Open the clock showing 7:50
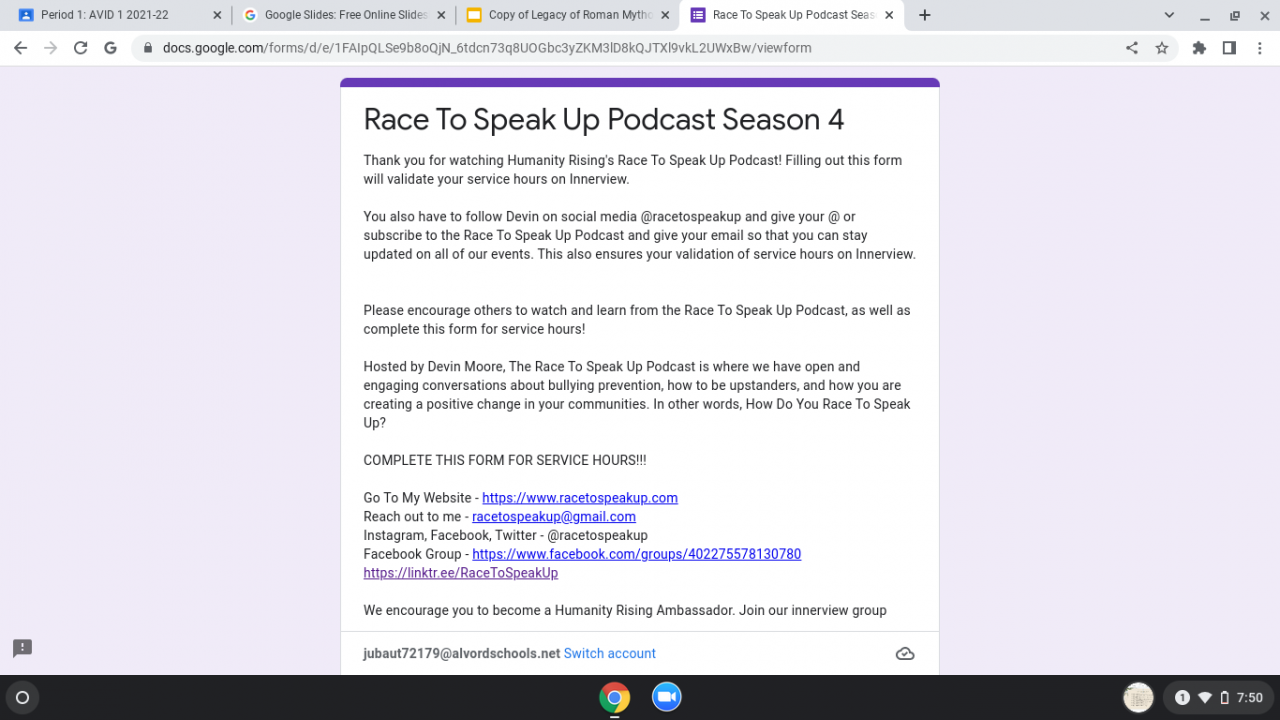The height and width of the screenshot is (720, 1280). click(x=1249, y=697)
